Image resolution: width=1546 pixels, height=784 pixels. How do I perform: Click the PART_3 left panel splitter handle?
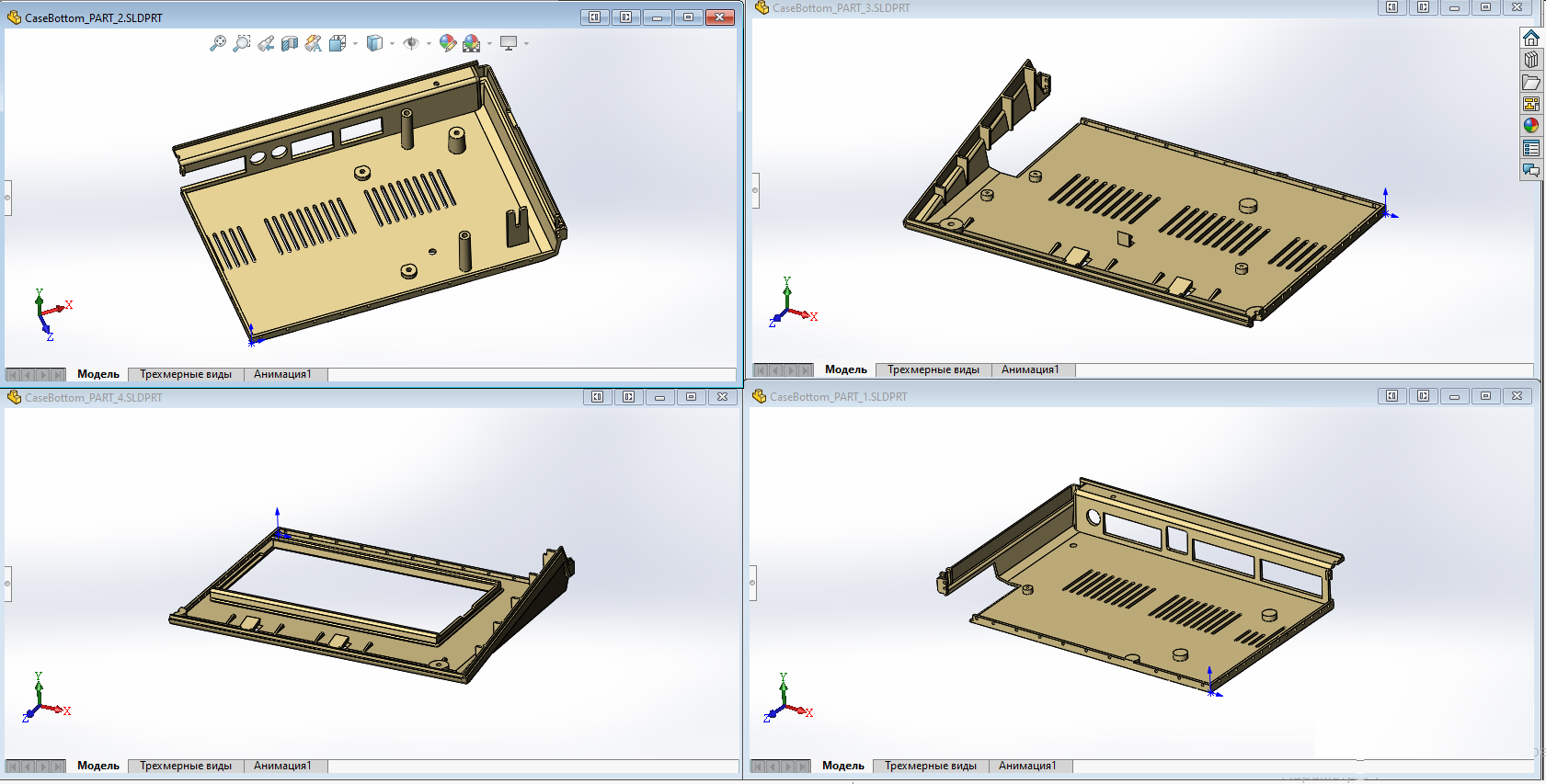(755, 191)
